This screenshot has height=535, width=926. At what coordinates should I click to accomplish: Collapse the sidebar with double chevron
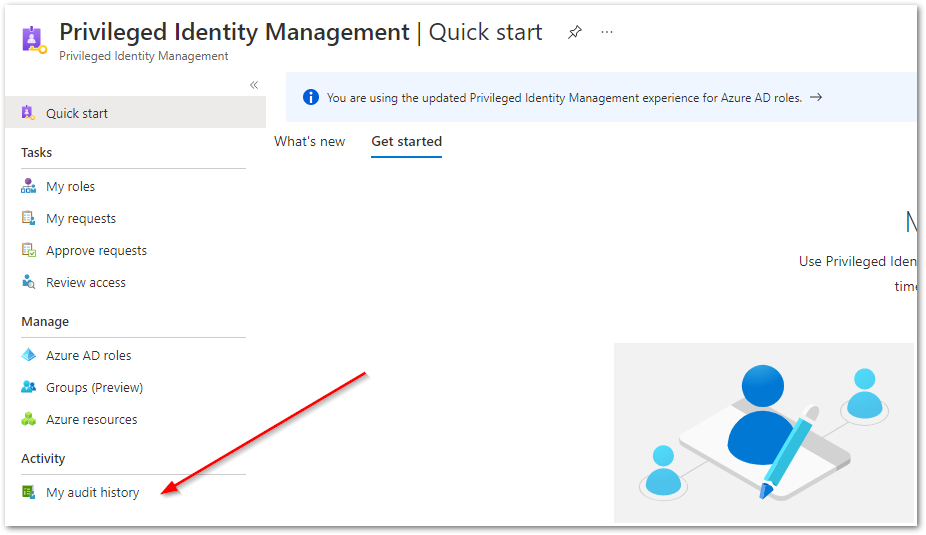[254, 85]
